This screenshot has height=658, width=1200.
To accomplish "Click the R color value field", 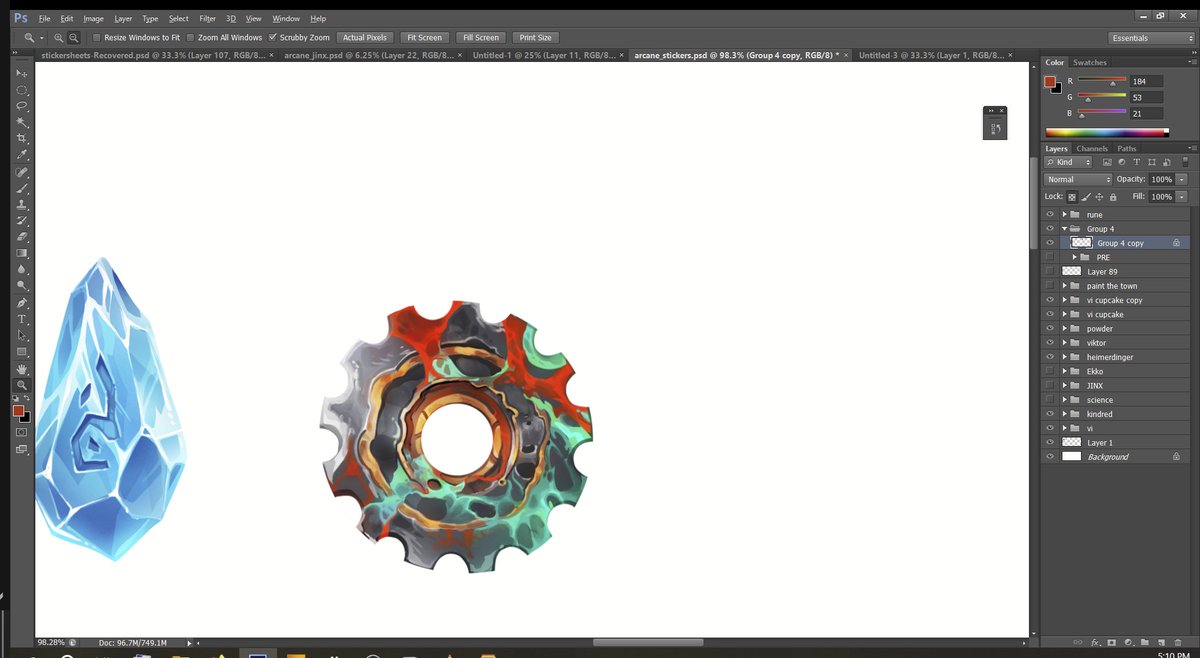I will tap(1146, 81).
